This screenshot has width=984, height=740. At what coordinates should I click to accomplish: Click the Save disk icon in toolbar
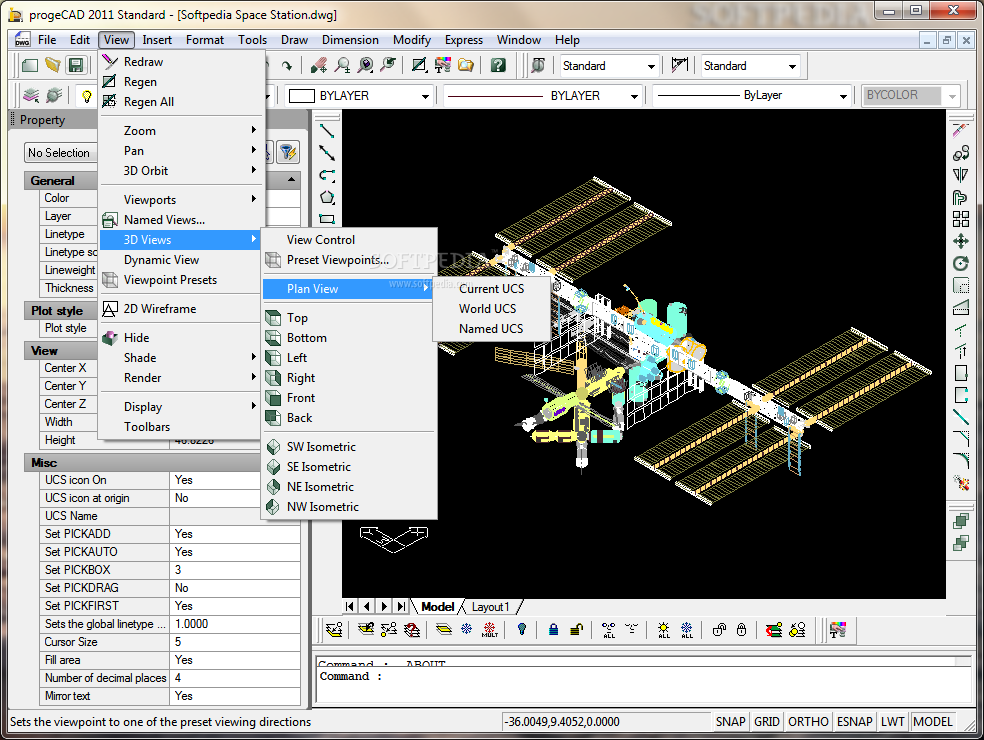click(76, 65)
